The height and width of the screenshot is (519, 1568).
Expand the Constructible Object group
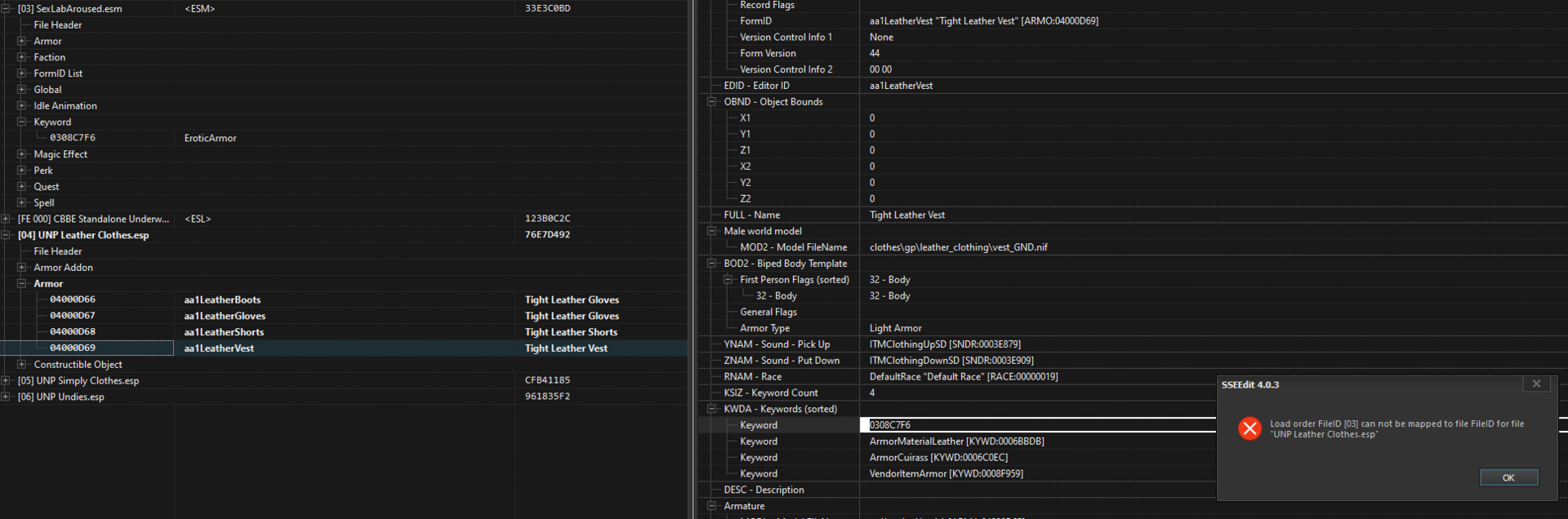pos(22,364)
